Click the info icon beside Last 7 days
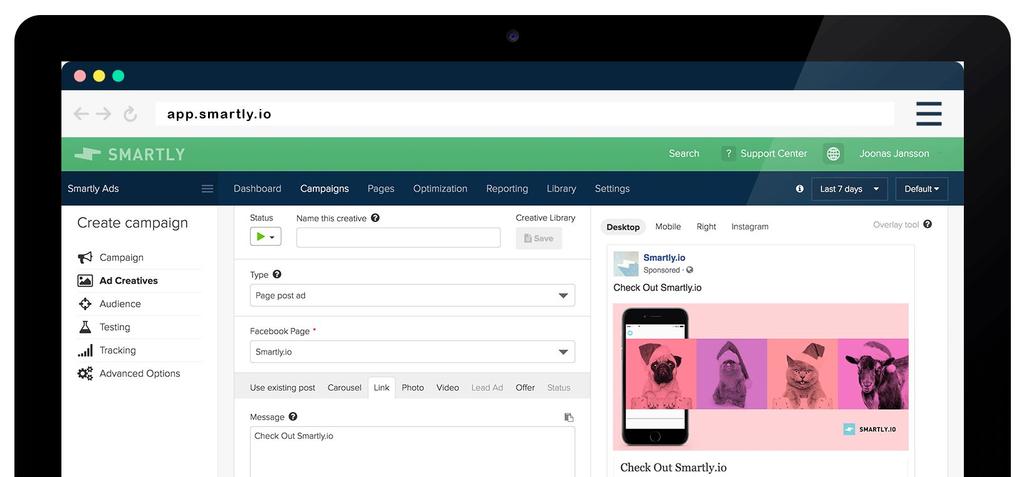1024x477 pixels. [799, 189]
